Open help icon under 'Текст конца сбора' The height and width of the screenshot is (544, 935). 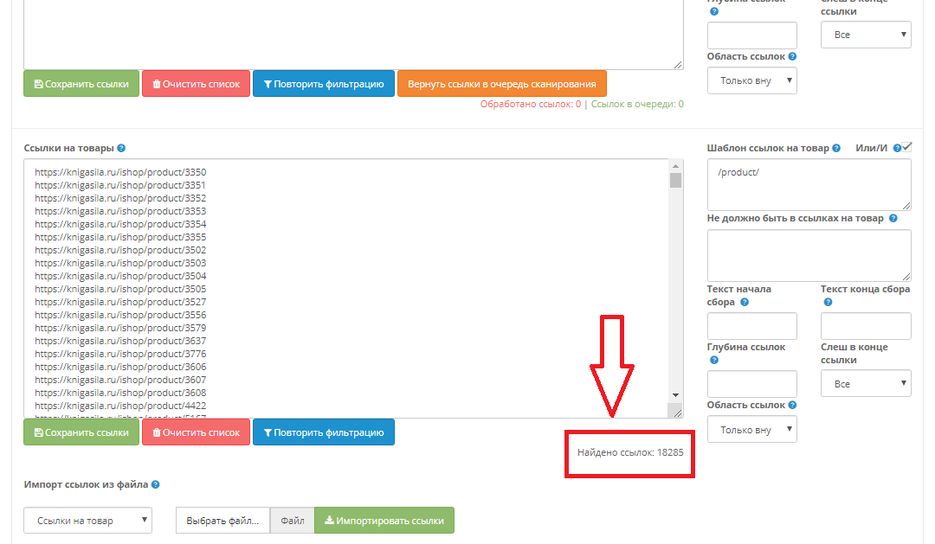coord(825,302)
